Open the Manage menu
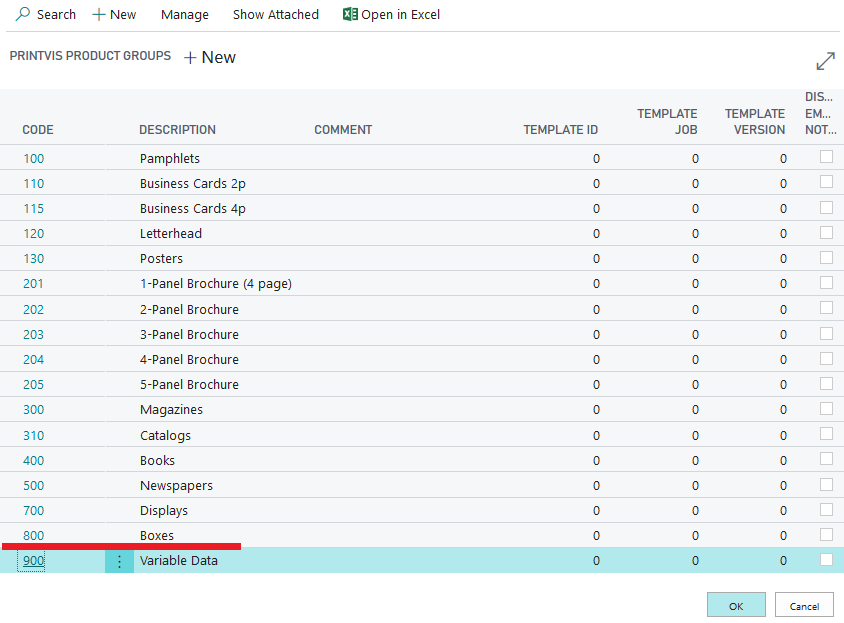 (184, 15)
